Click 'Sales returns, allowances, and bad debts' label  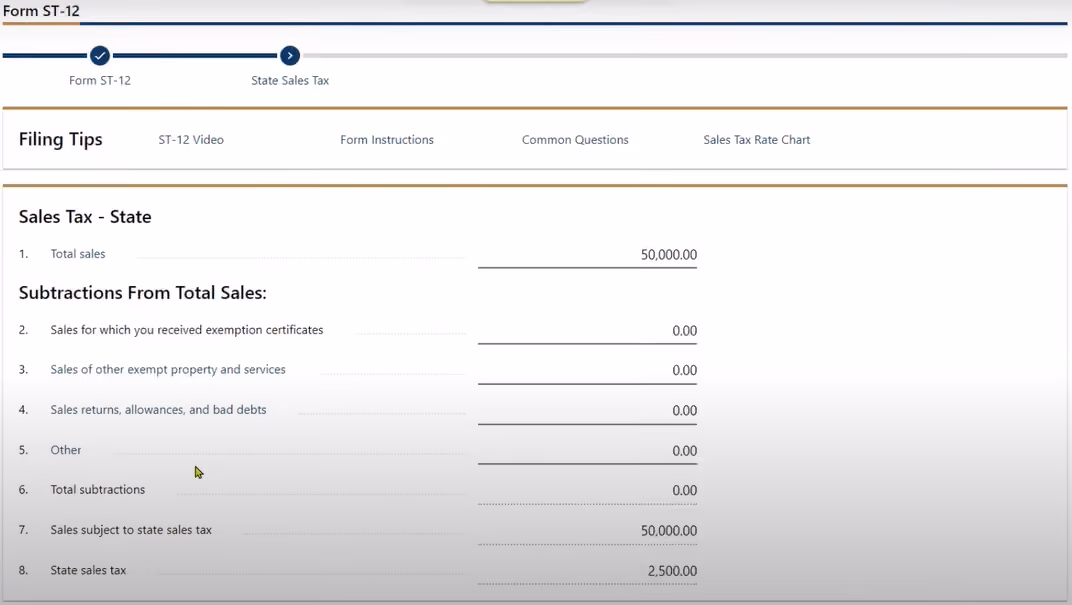[159, 409]
